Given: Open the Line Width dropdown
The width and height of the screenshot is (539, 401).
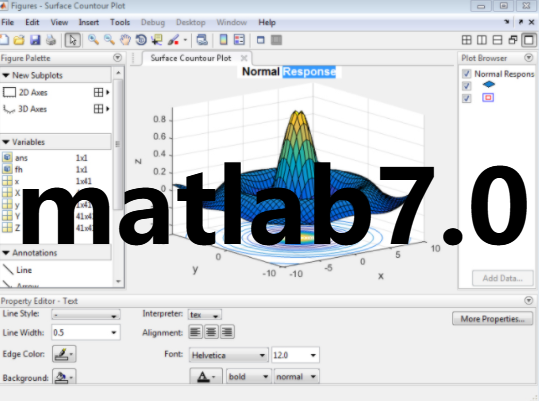Looking at the screenshot, I should (x=113, y=333).
